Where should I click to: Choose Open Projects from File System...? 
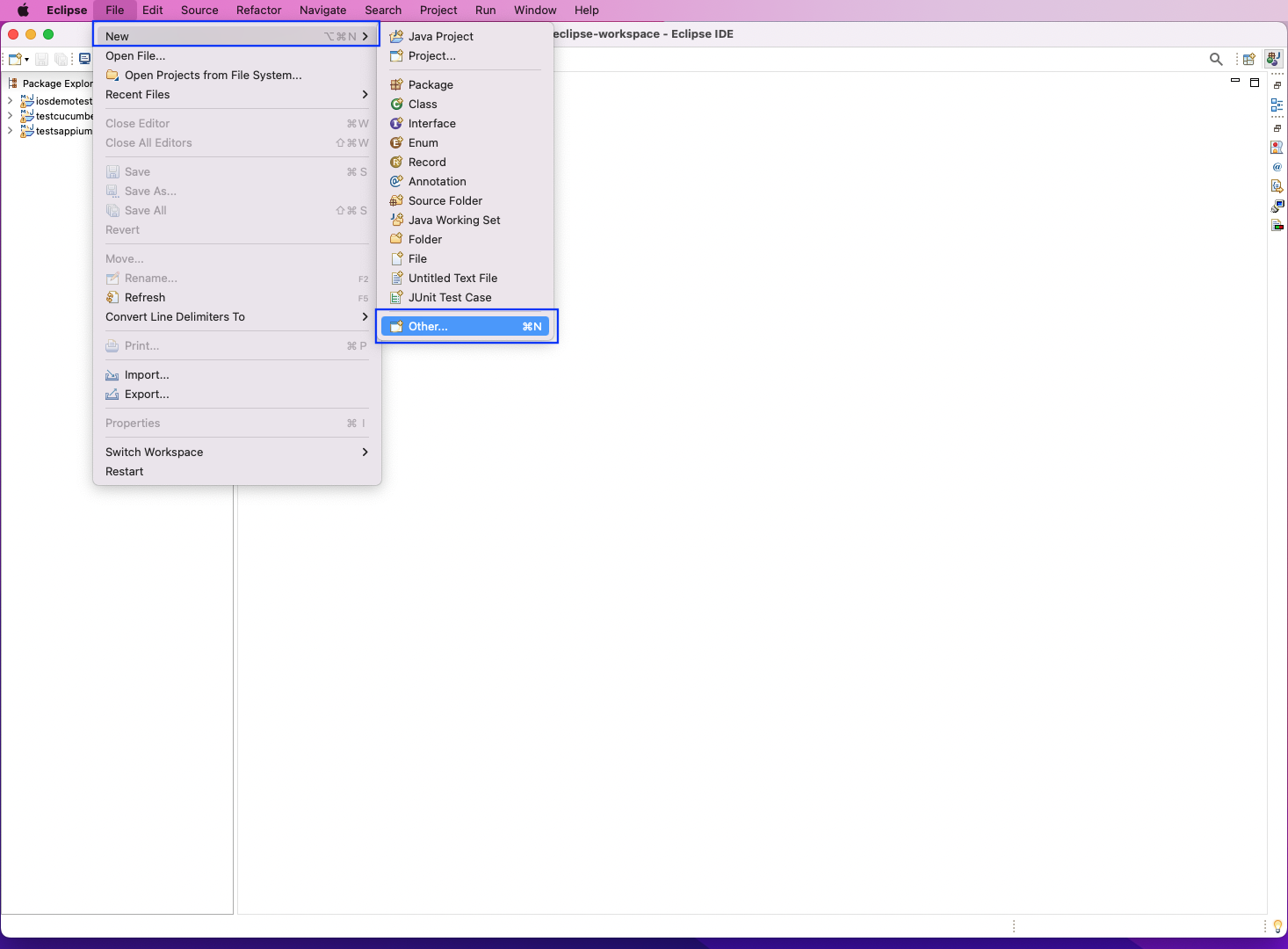[237, 75]
